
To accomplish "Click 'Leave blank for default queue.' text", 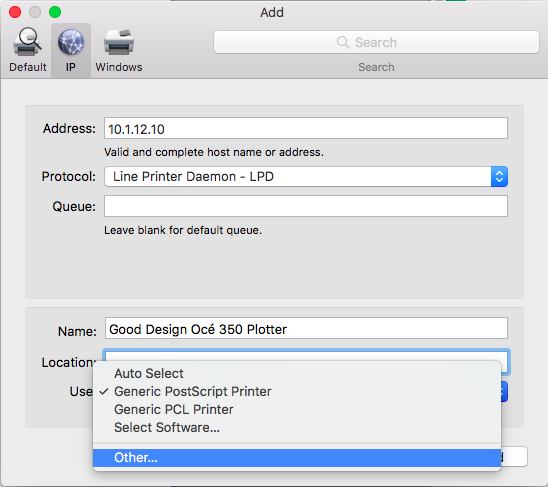I will tap(183, 230).
